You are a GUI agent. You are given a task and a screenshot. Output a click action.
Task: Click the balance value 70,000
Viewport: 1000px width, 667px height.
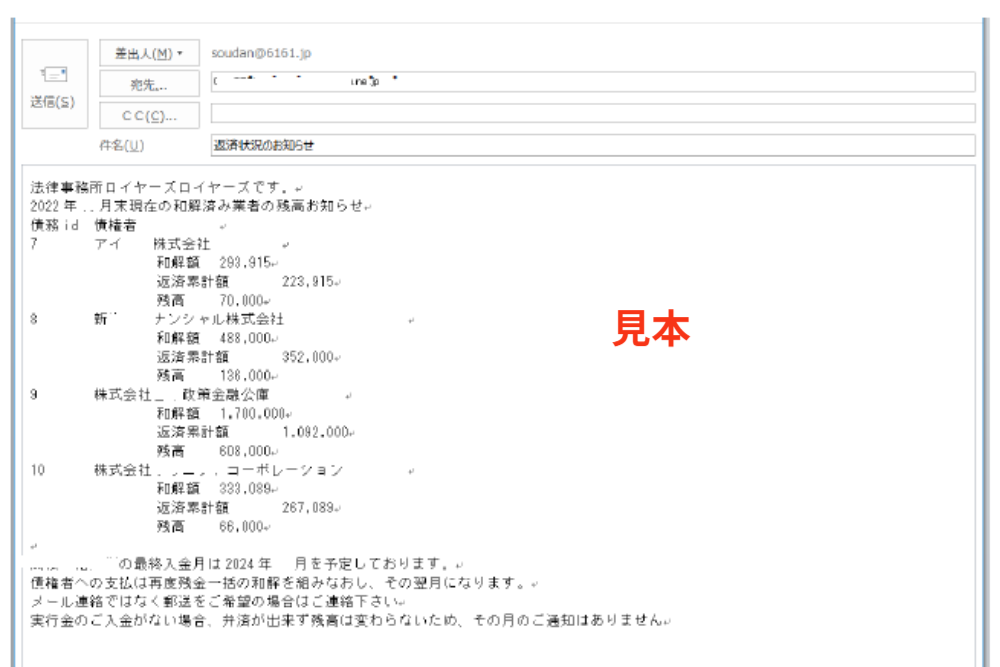242,300
